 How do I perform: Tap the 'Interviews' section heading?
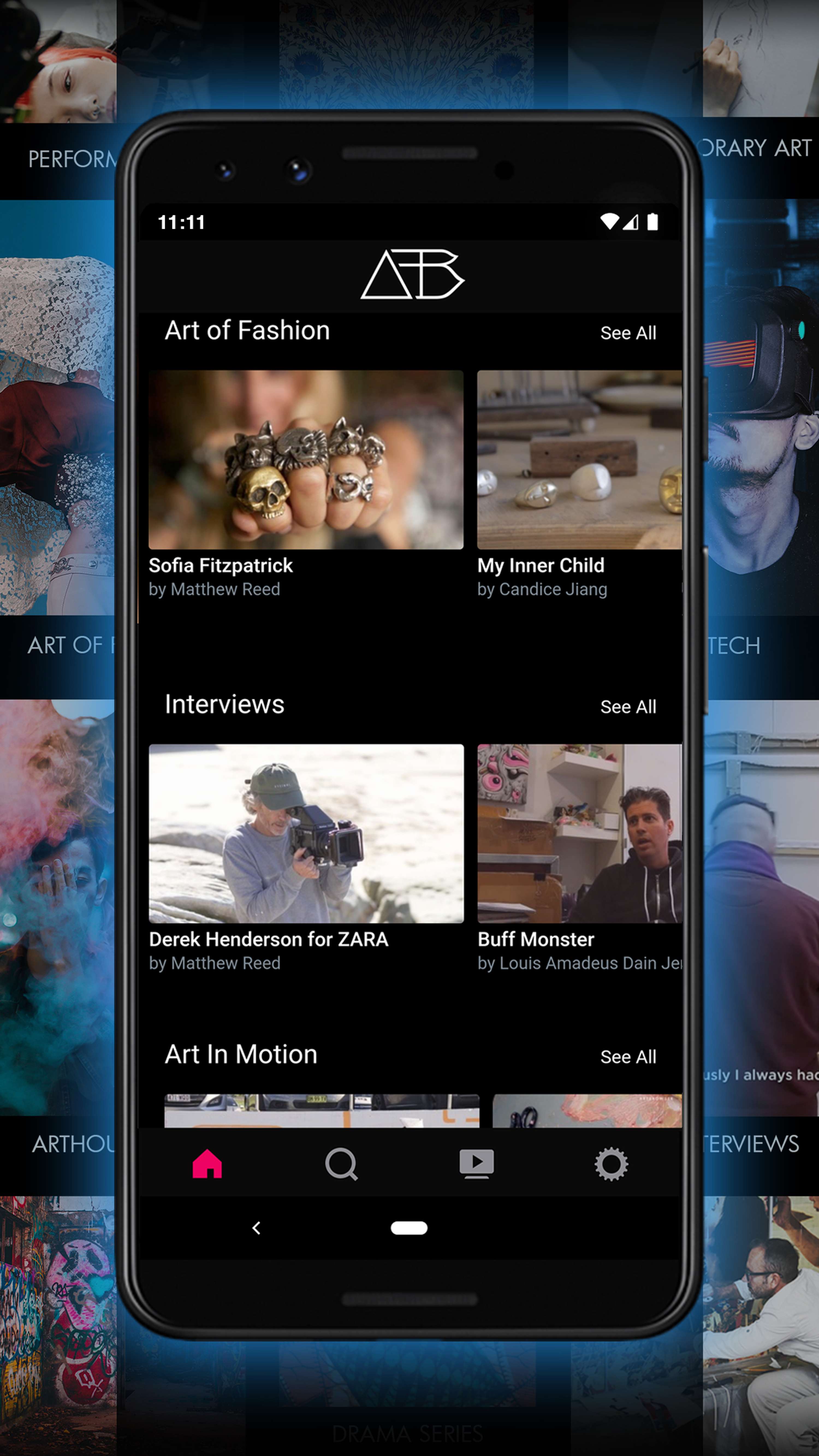[224, 704]
